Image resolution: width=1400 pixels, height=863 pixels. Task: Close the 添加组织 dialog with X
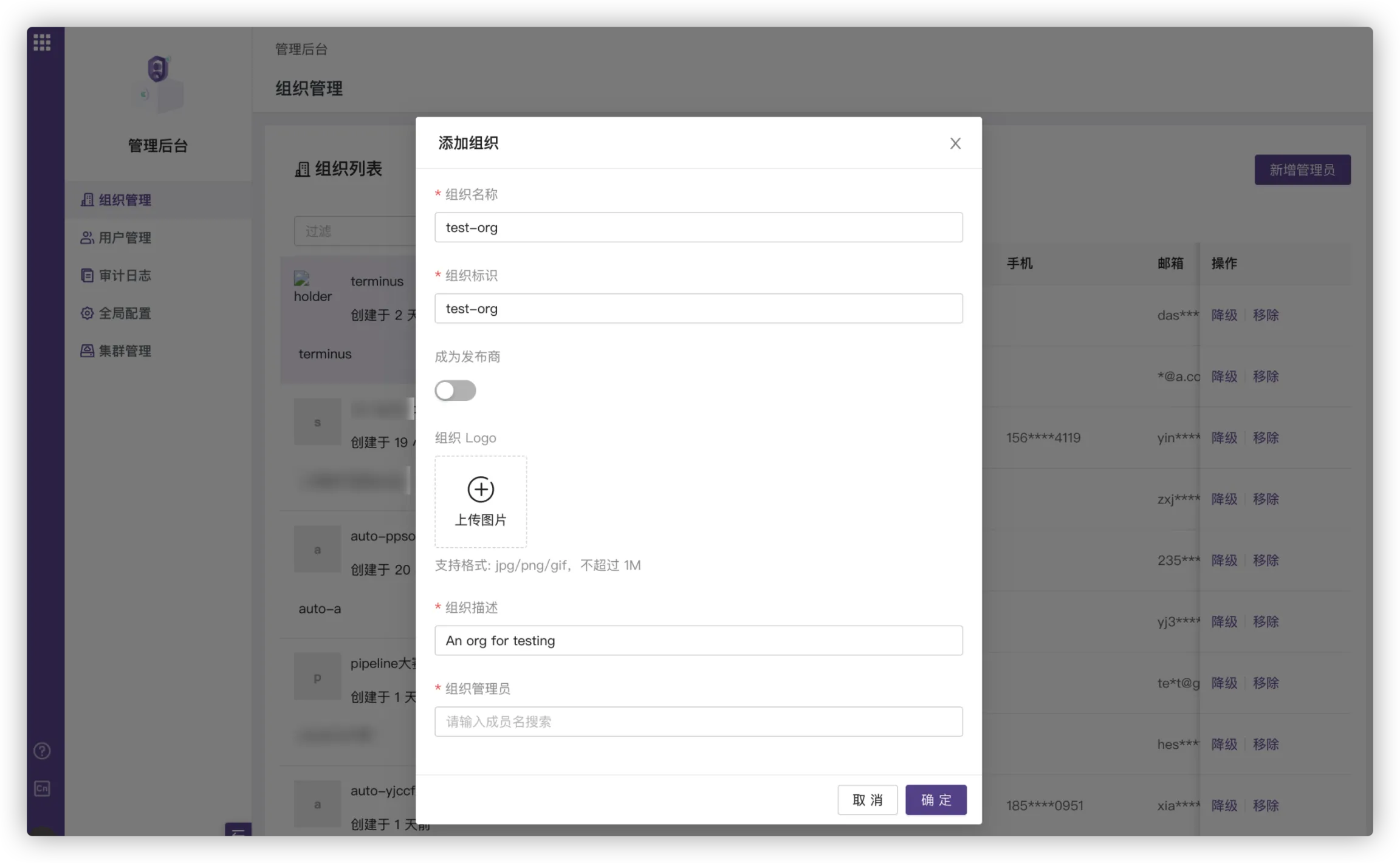[955, 143]
